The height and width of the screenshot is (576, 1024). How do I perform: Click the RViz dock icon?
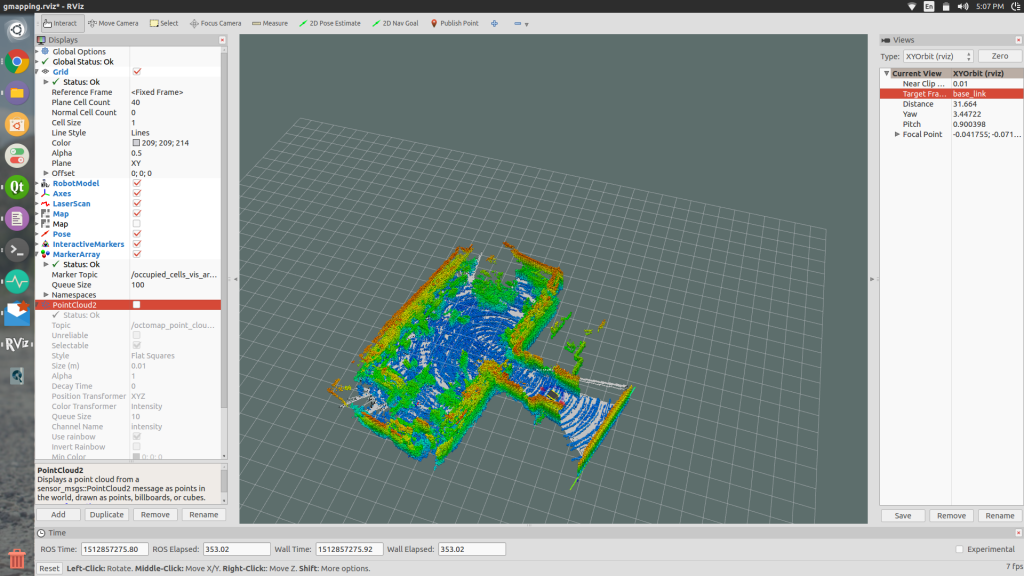[17, 344]
